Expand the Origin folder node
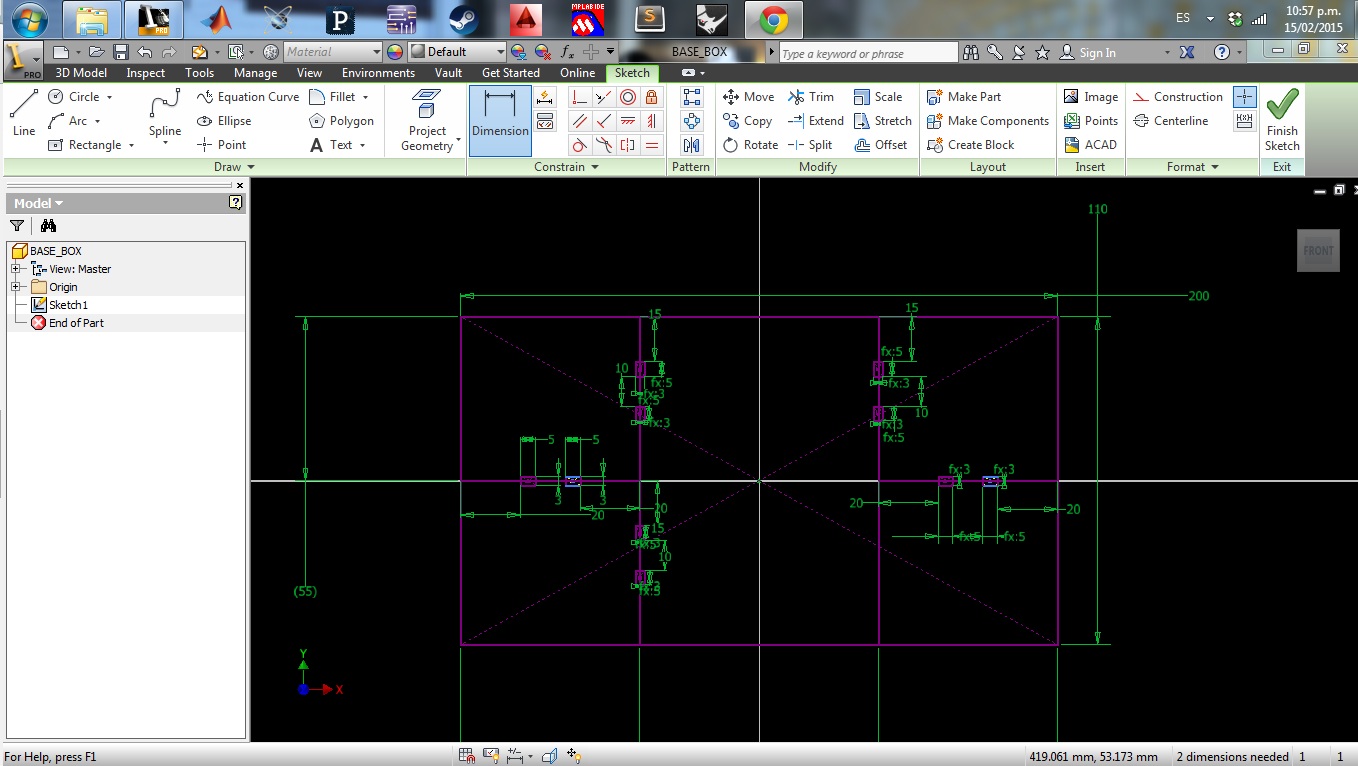Viewport: 1358px width, 766px height. (x=16, y=287)
